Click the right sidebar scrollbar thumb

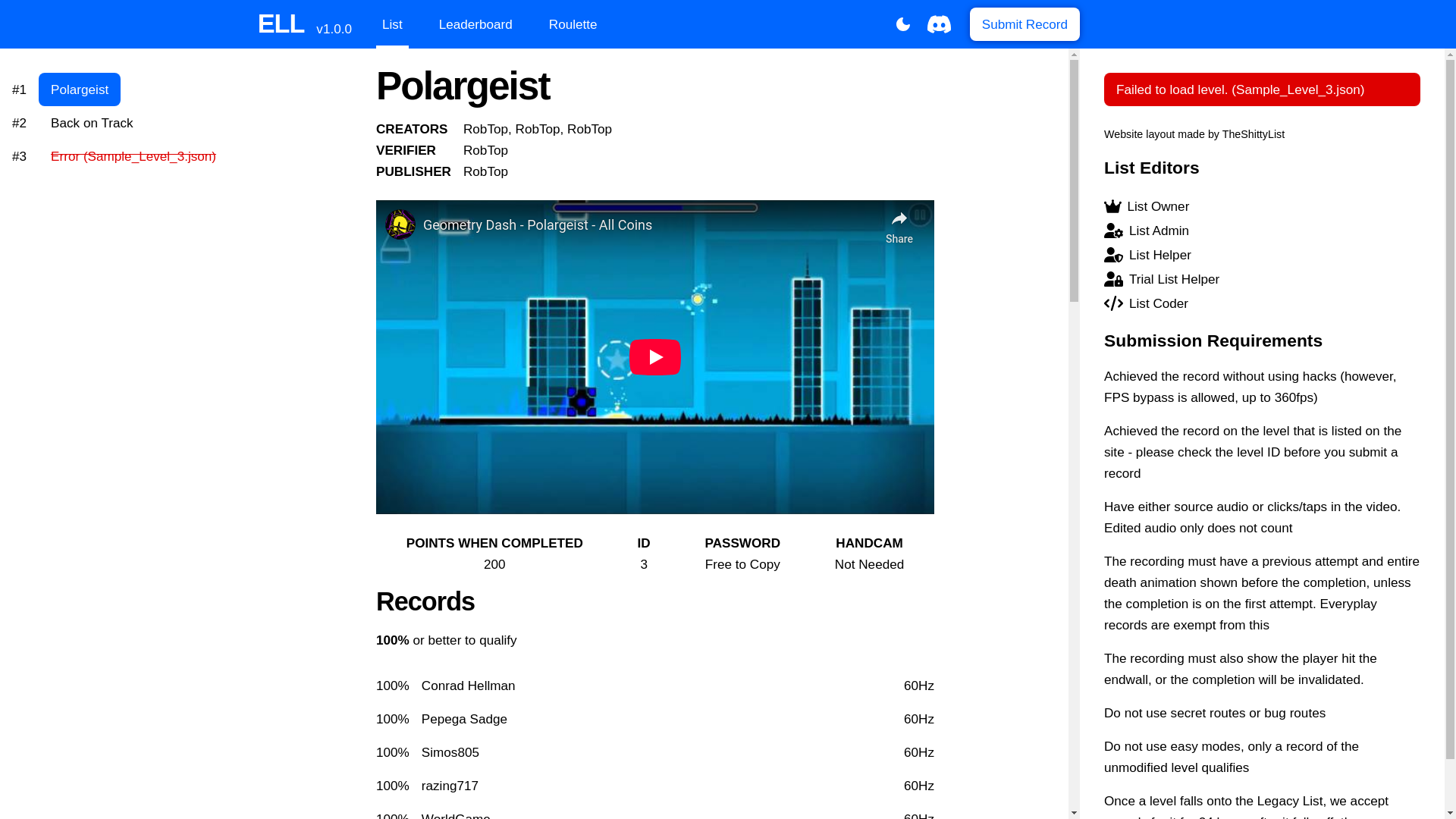pos(1450,409)
